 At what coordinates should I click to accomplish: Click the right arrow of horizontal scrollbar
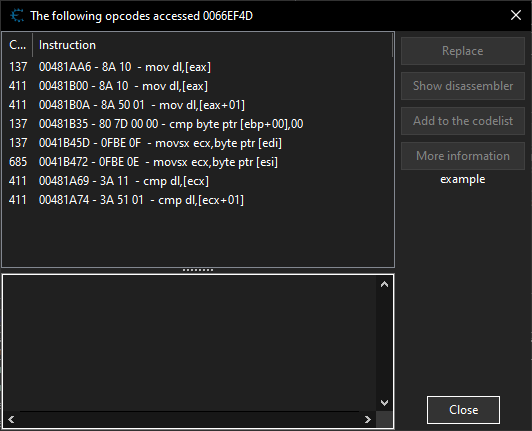point(368,420)
